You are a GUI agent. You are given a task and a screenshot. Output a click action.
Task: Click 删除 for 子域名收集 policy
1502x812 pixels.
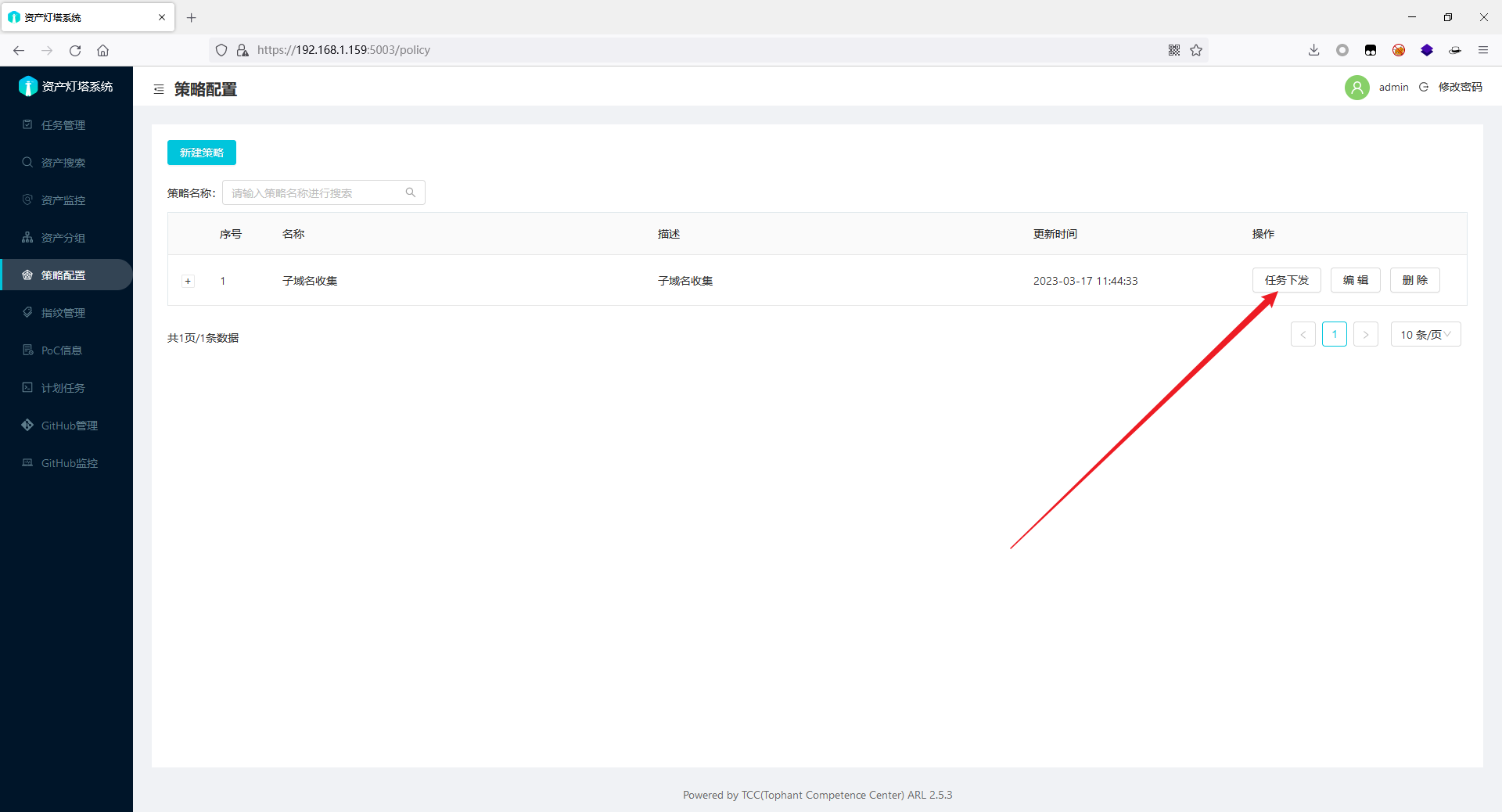[x=1414, y=280]
